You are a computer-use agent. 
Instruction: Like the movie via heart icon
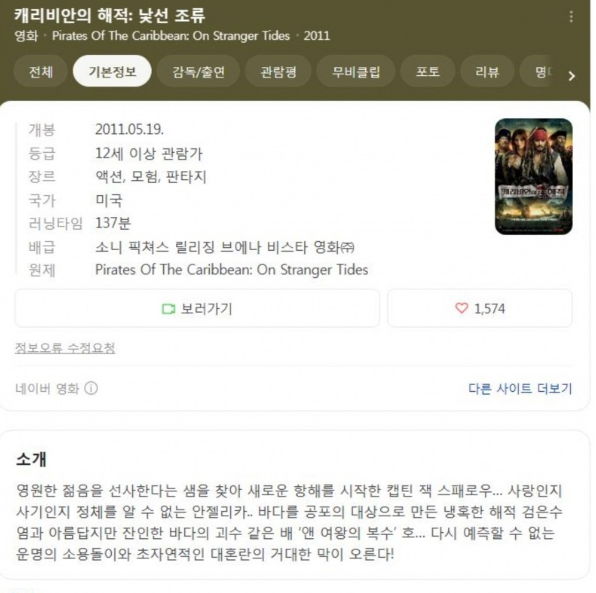tap(461, 308)
